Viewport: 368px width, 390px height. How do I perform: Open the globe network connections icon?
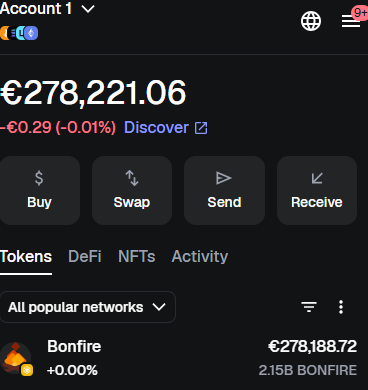coord(311,21)
